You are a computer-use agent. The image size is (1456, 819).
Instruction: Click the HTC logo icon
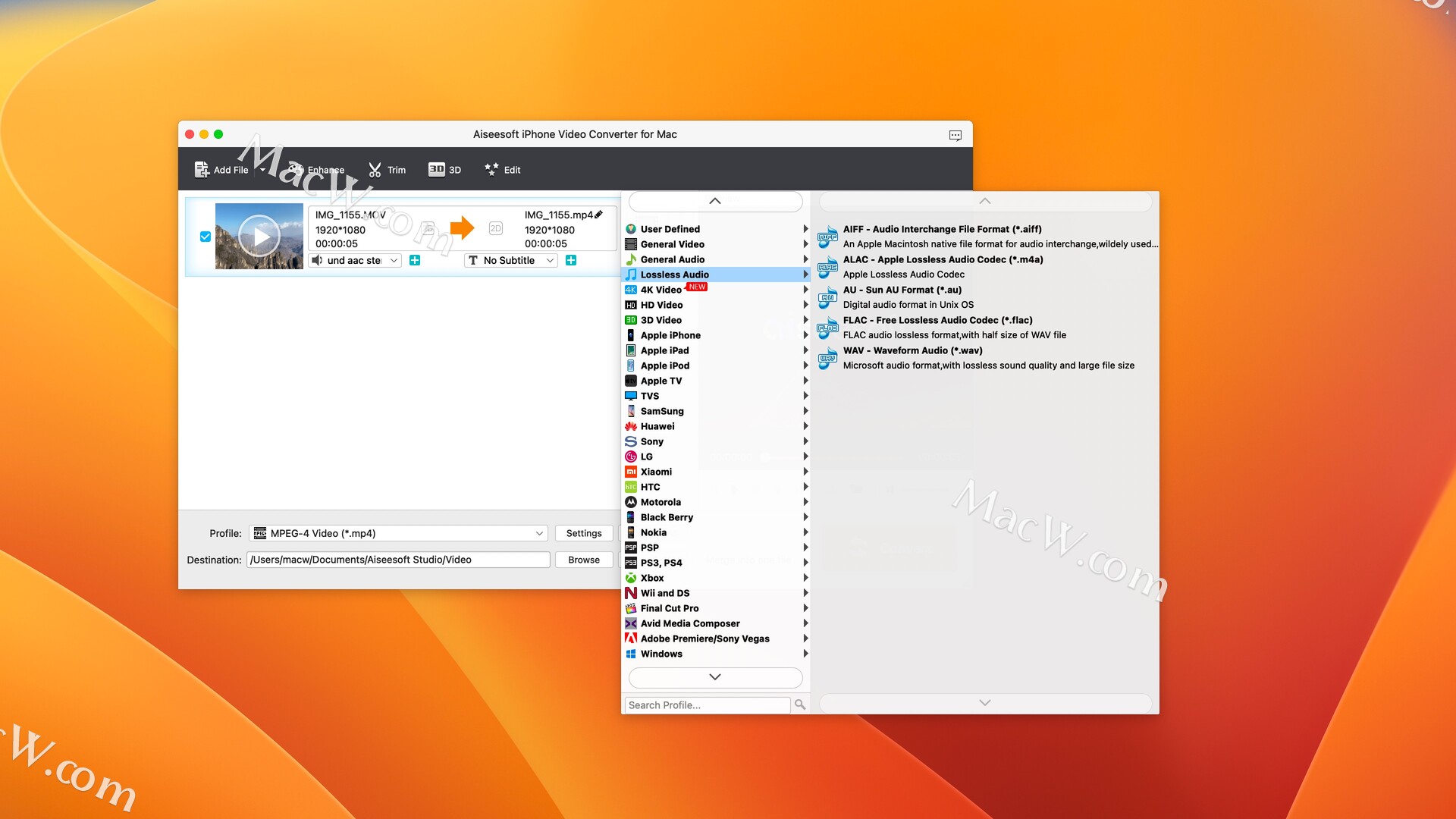coord(631,487)
